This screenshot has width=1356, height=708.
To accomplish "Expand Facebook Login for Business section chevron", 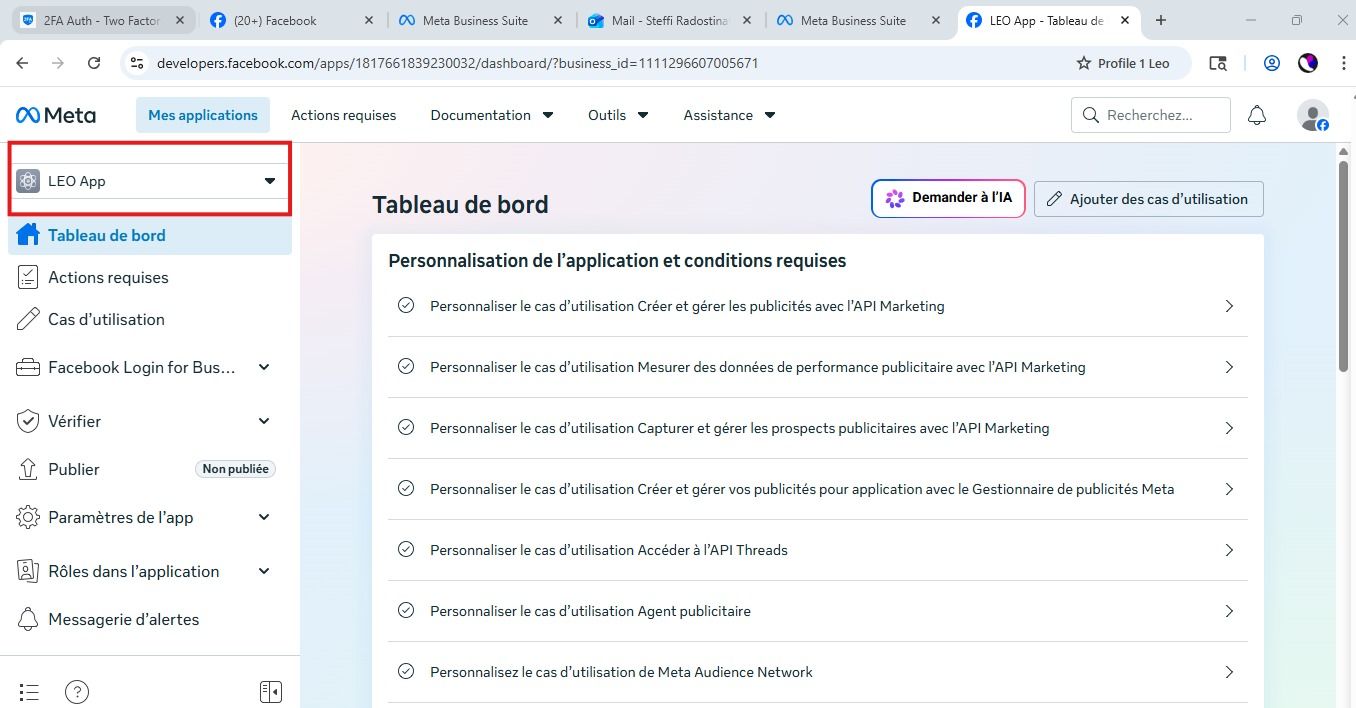I will point(264,367).
